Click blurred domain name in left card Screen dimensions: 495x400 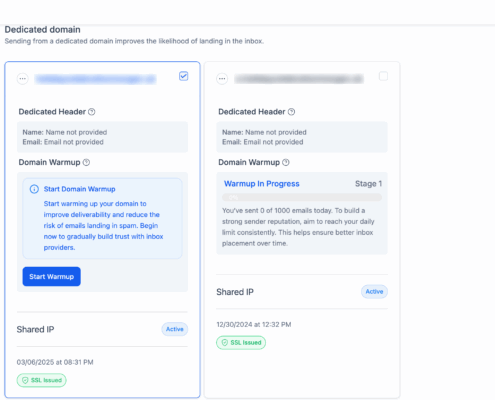pos(96,79)
